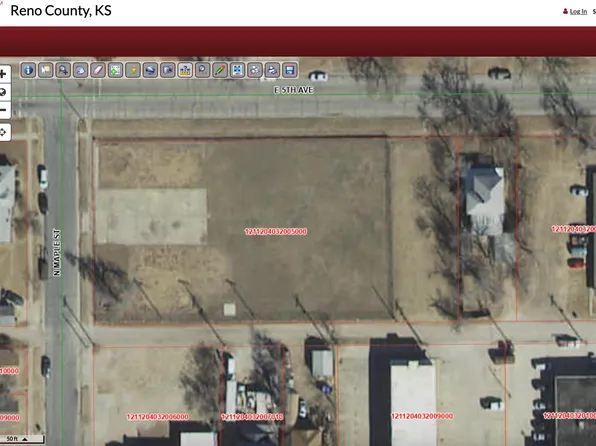The height and width of the screenshot is (446, 596).
Task: Click the Log In link
Action: pyautogui.click(x=578, y=11)
